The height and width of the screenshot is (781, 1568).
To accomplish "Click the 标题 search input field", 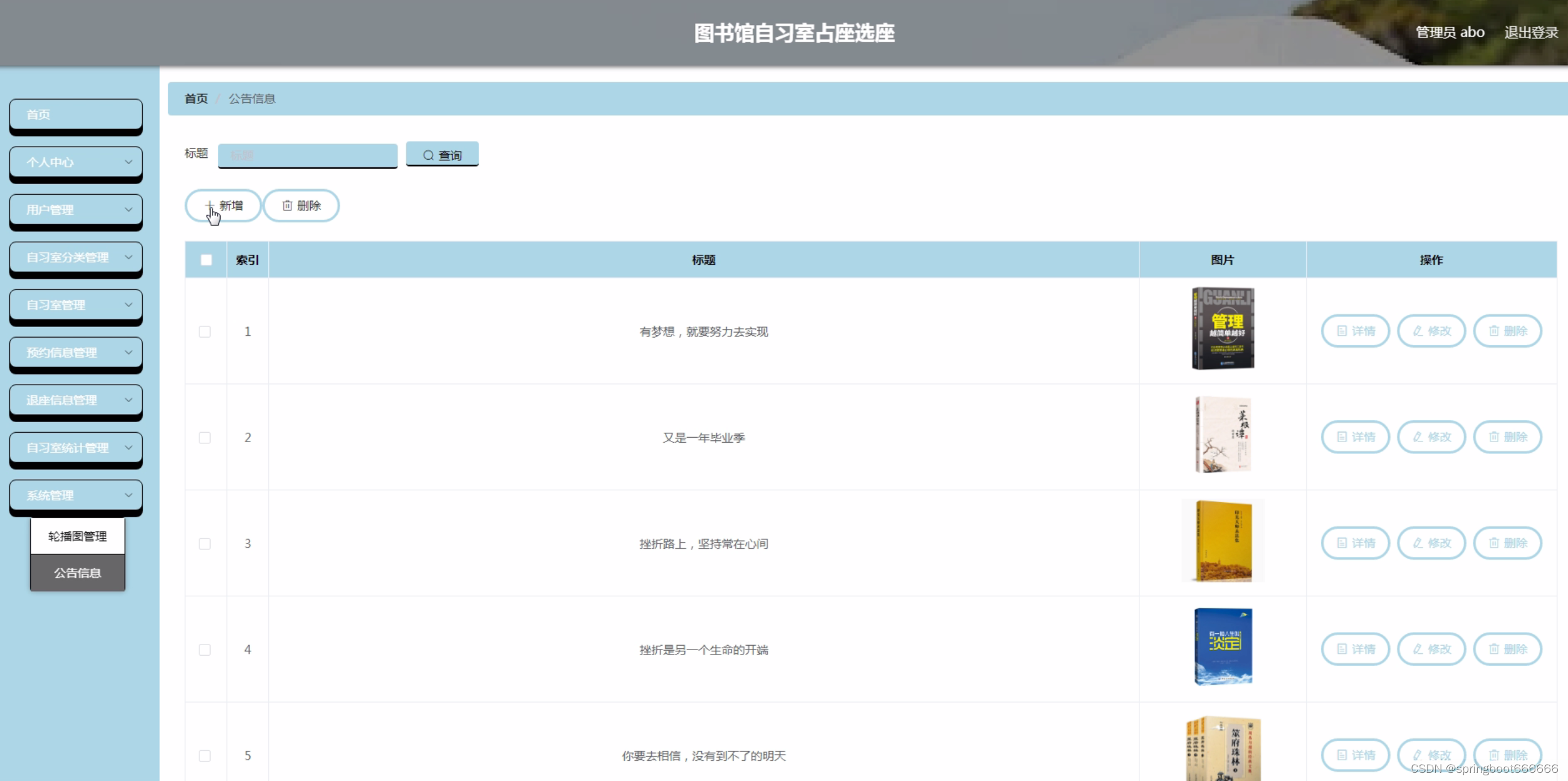I will point(307,155).
